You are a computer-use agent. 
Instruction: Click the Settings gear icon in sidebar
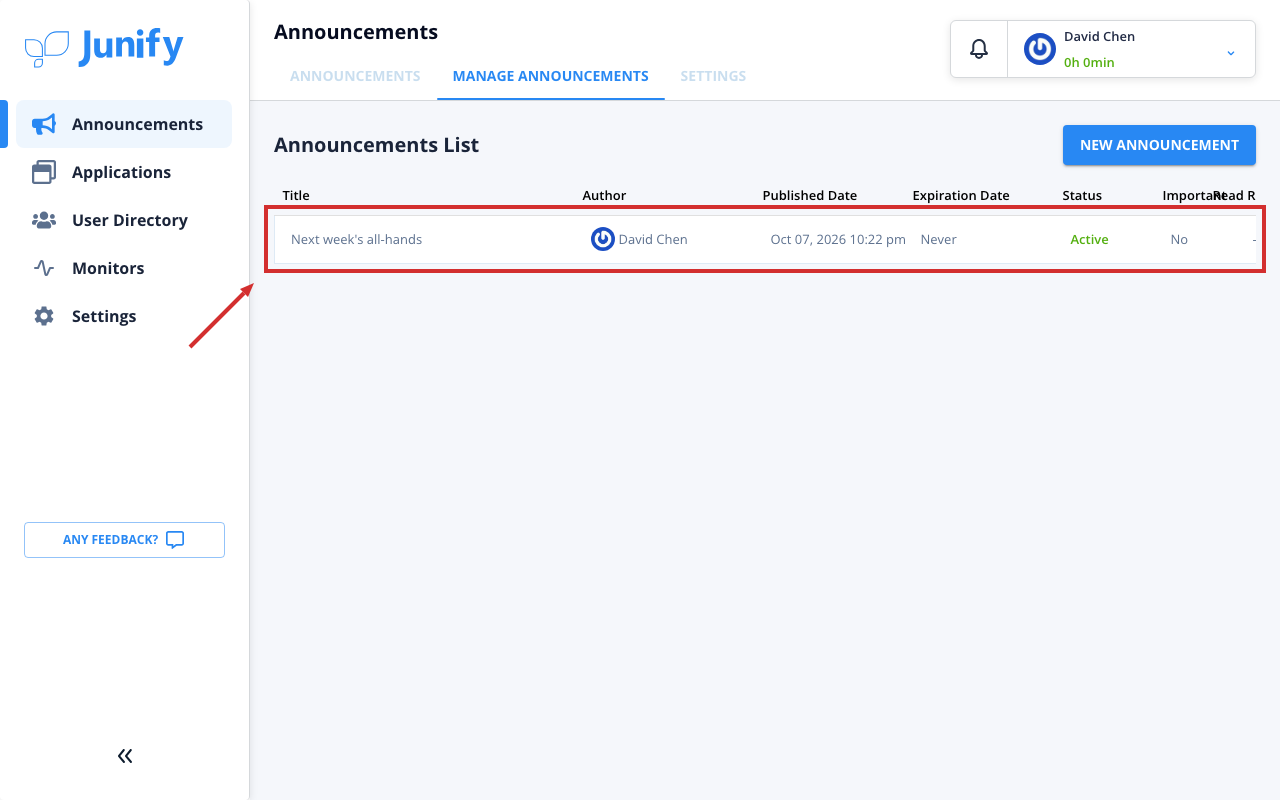coord(43,316)
